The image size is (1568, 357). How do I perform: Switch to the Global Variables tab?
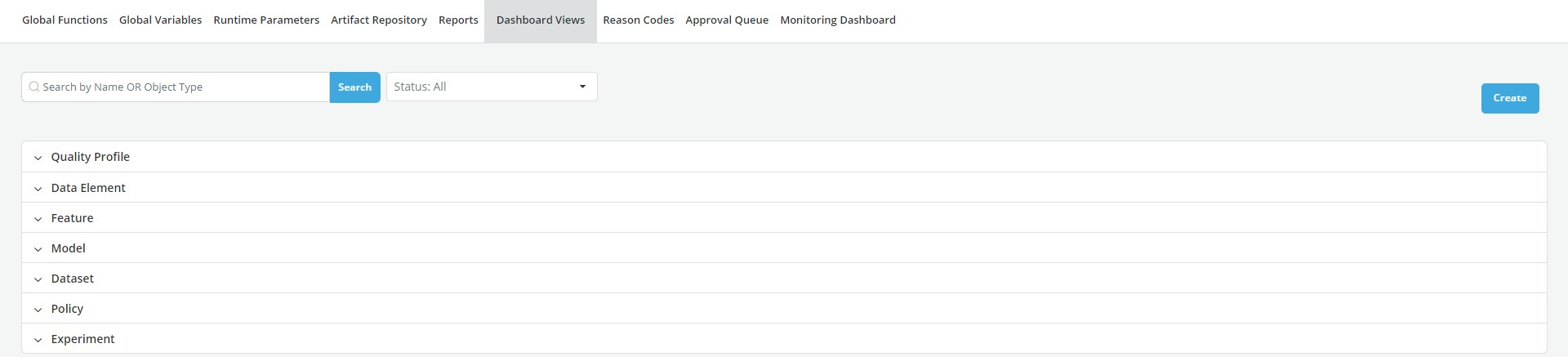160,20
